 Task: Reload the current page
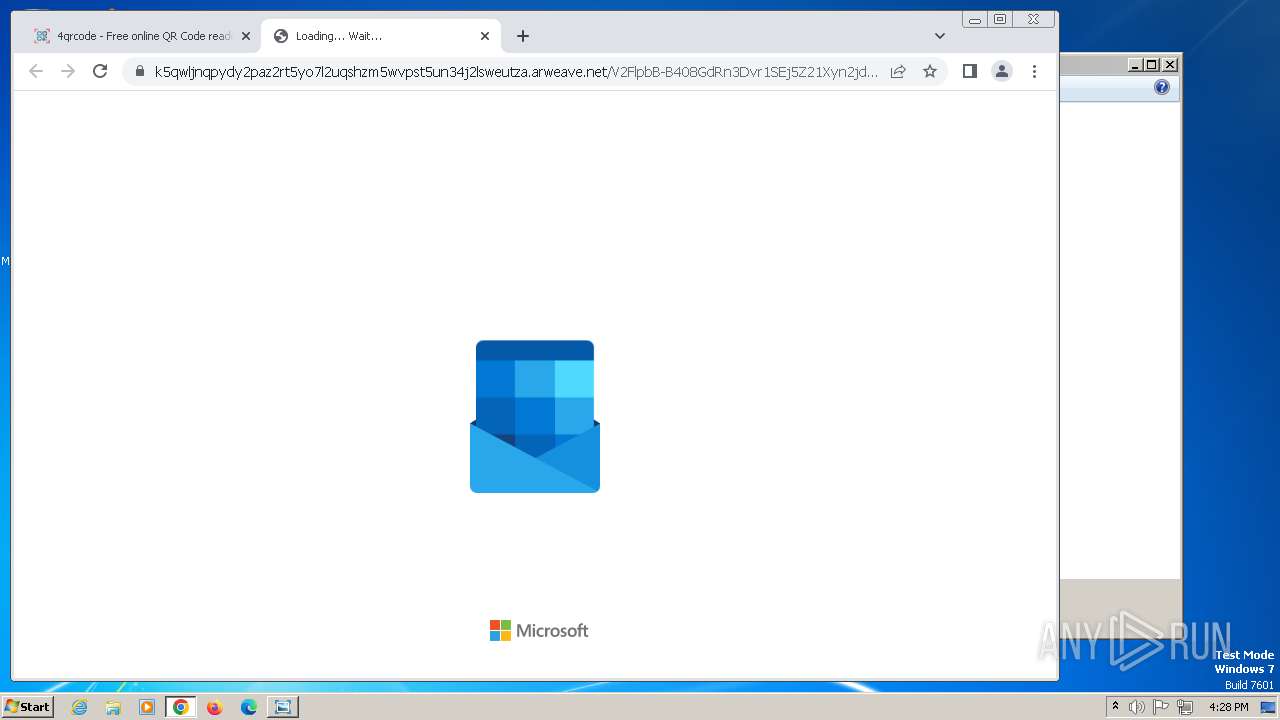pyautogui.click(x=100, y=71)
